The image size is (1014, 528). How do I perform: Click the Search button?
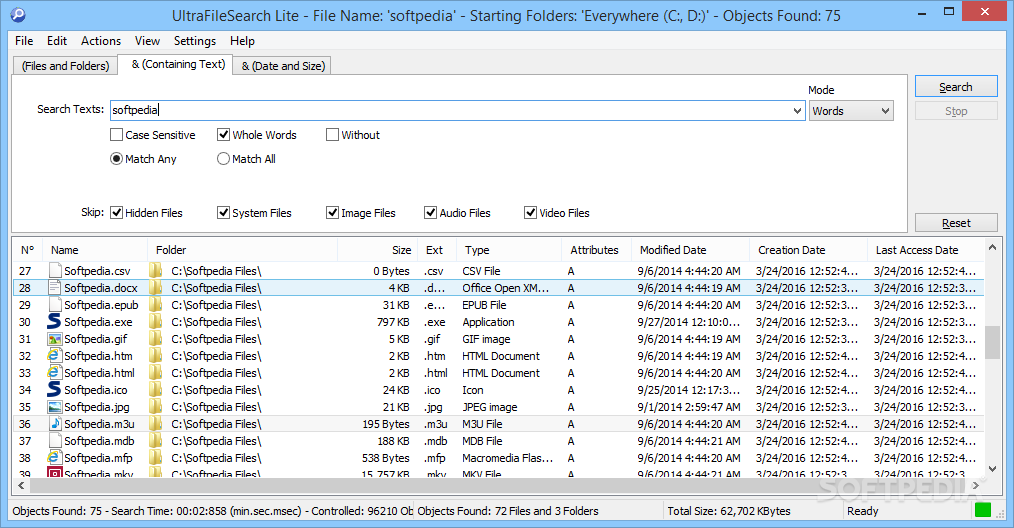[x=956, y=87]
